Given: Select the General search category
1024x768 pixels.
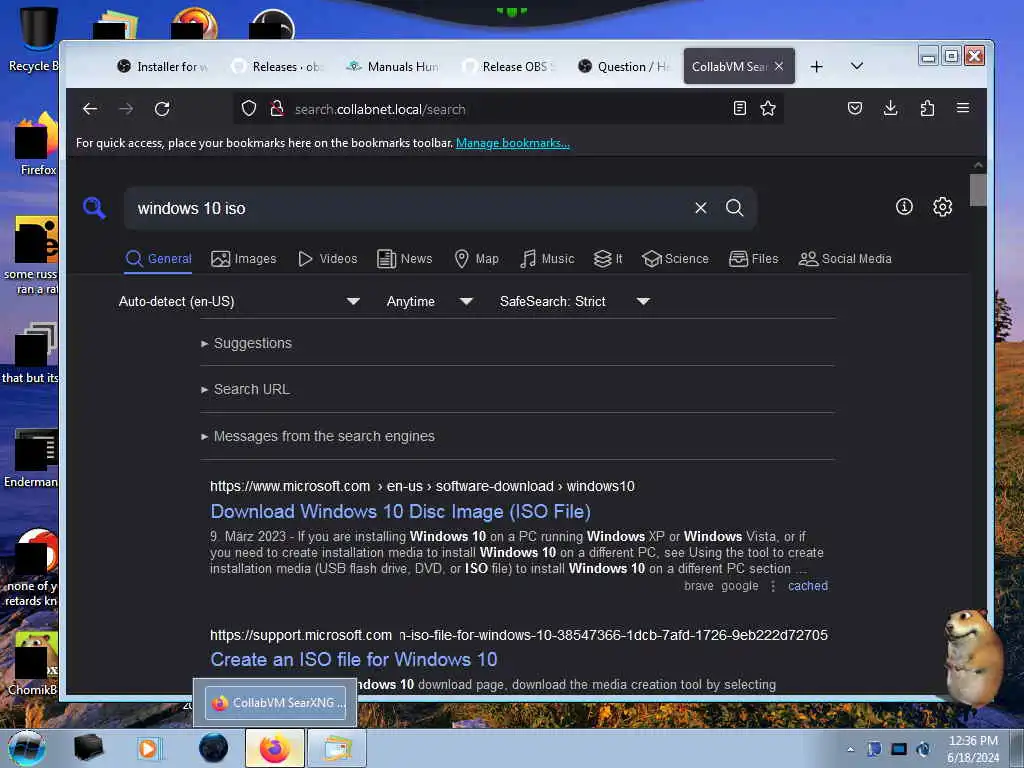Looking at the screenshot, I should [x=159, y=259].
